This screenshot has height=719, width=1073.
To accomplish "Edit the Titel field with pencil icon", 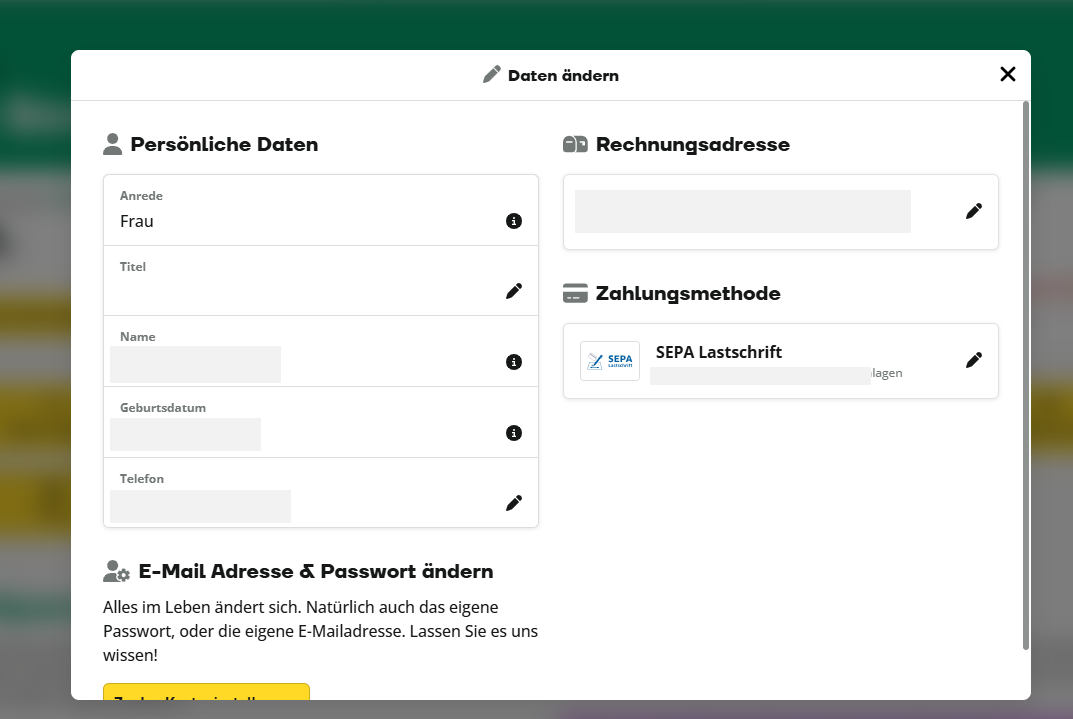I will pyautogui.click(x=514, y=291).
